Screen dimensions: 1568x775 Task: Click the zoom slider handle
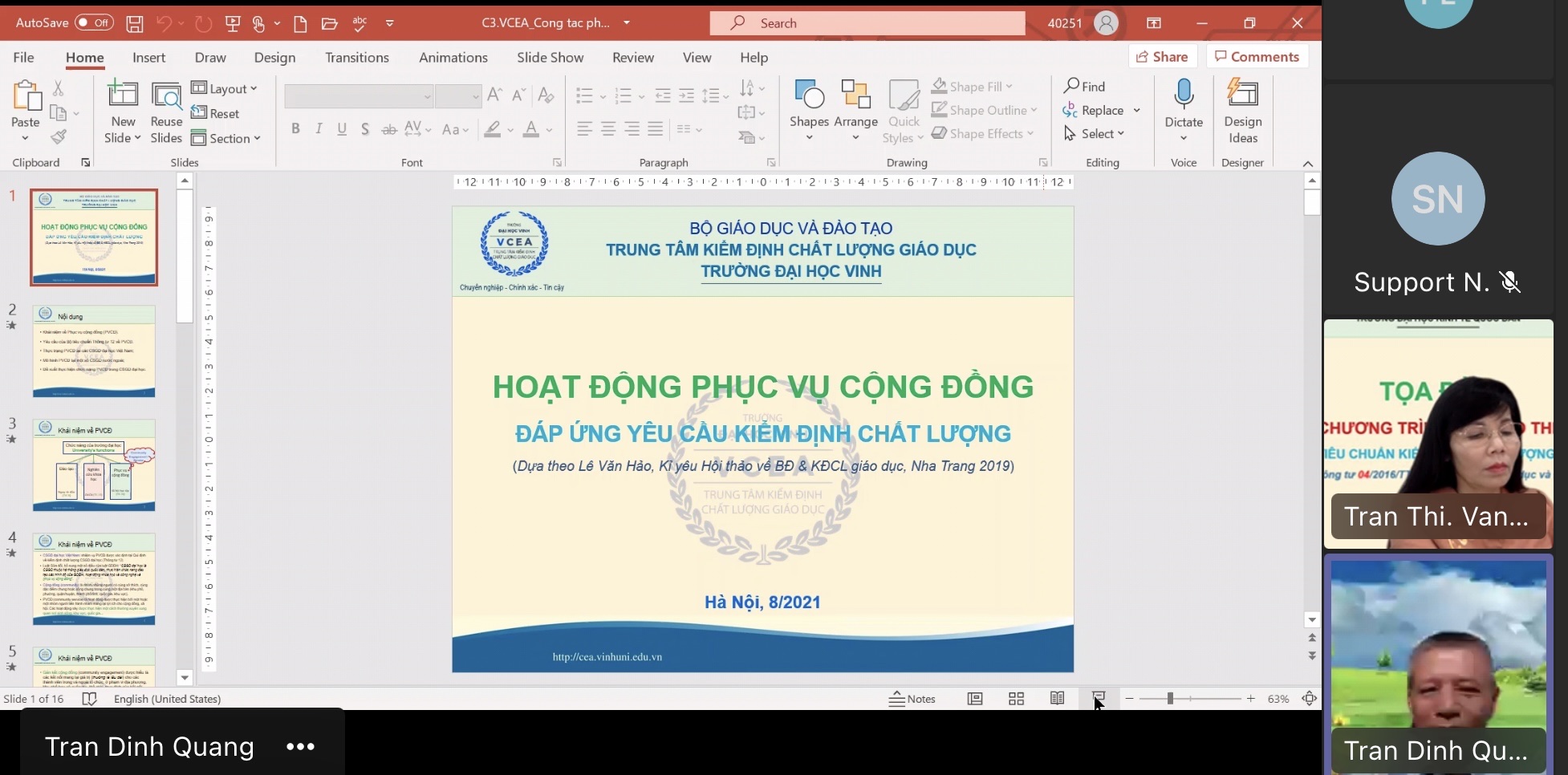pos(1170,699)
